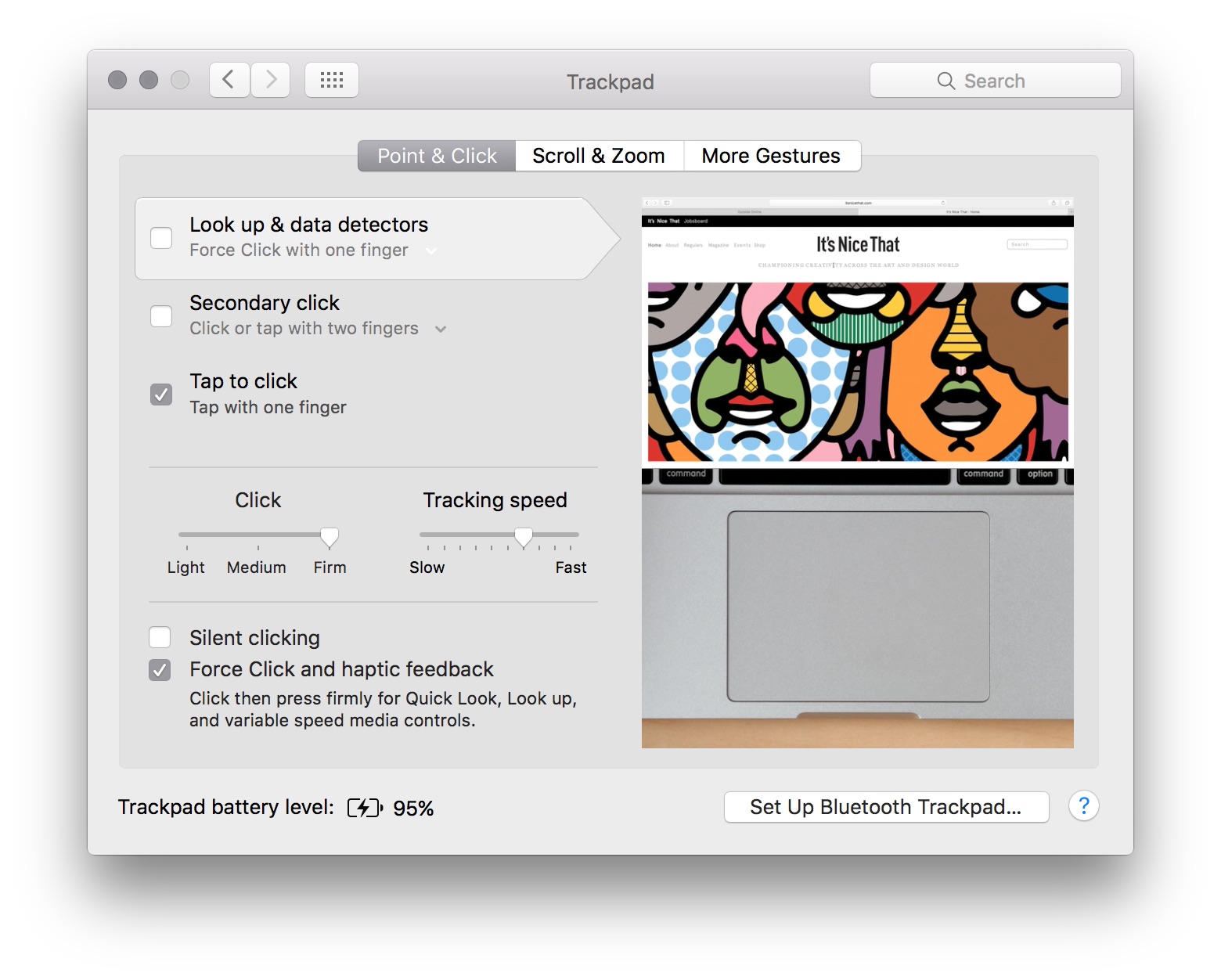Expand Click or tap with two fingers dropdown
The width and height of the screenshot is (1221, 980).
point(441,330)
